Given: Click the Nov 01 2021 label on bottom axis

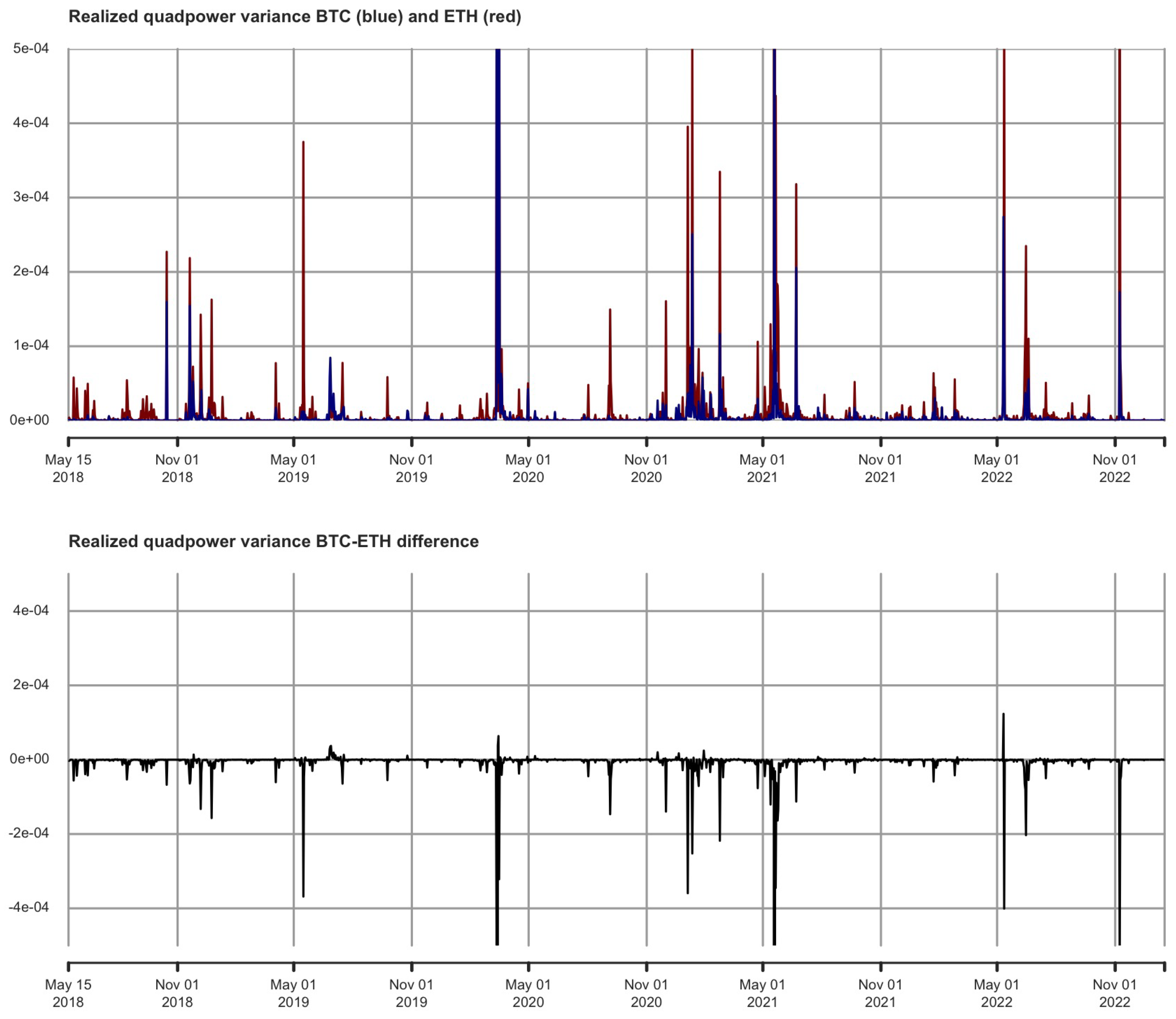Looking at the screenshot, I should [x=880, y=993].
